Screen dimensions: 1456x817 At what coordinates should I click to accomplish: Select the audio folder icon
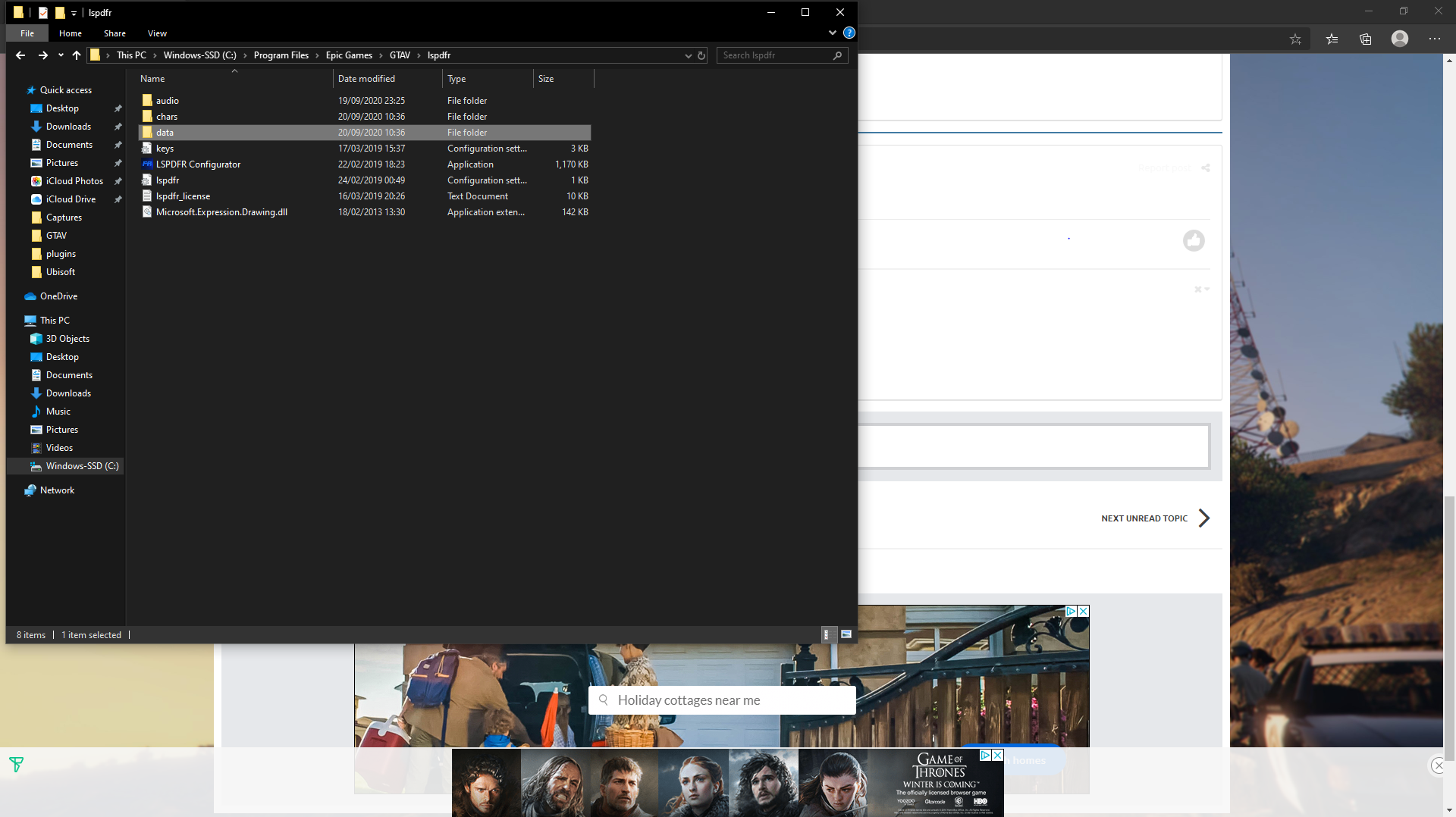147,100
